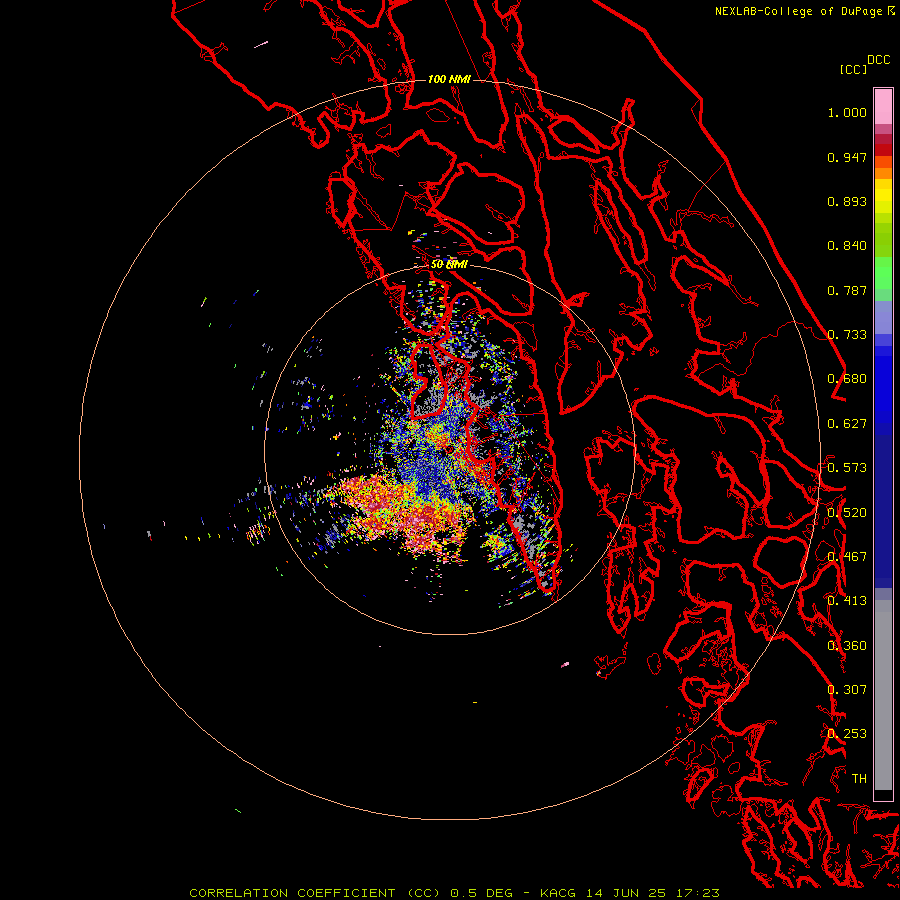This screenshot has width=900, height=900.
Task: Click the 0.520 colorbar value label
Action: pos(847,513)
